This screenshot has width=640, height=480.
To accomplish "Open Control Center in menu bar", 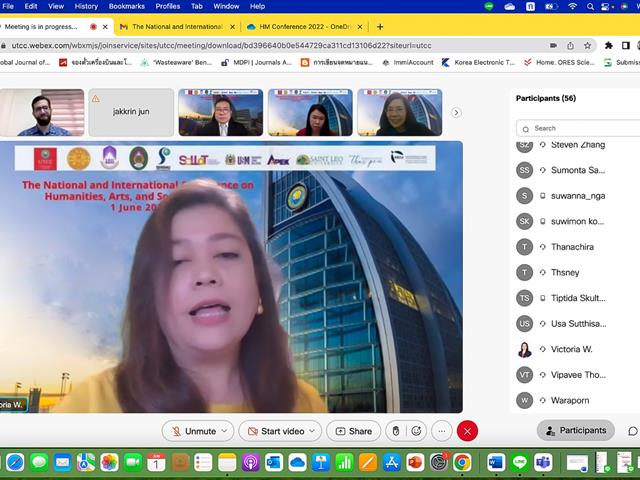I will click(x=607, y=6).
